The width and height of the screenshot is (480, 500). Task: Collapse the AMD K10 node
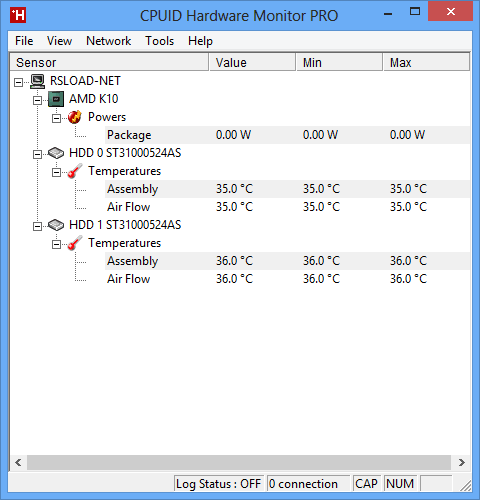pos(37,100)
